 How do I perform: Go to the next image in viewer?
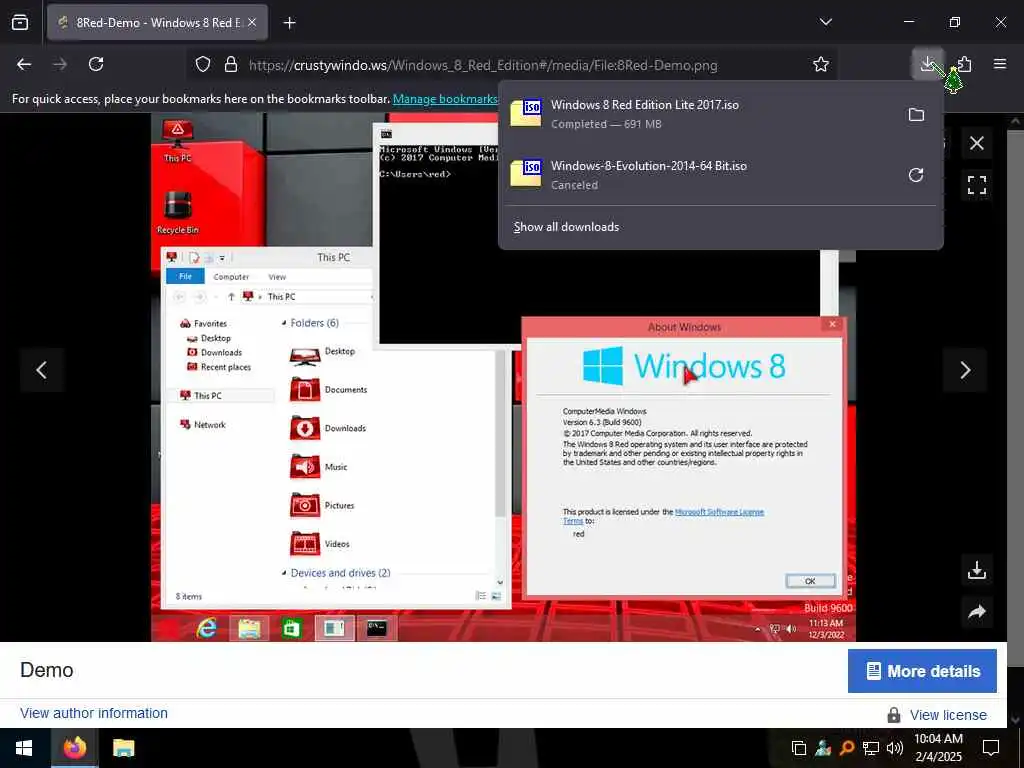965,370
